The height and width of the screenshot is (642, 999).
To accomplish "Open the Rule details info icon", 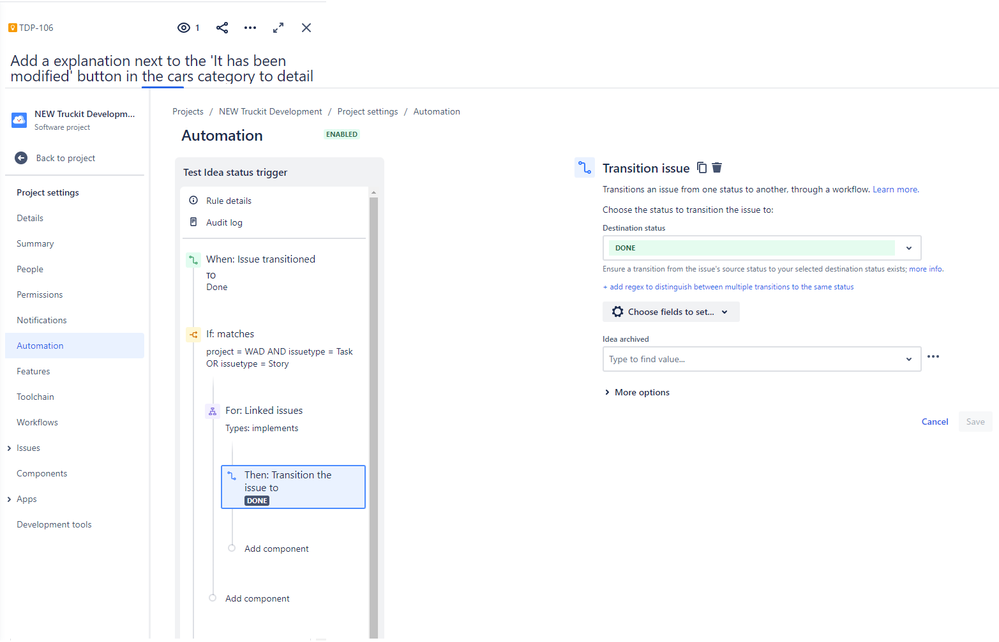I will click(194, 201).
